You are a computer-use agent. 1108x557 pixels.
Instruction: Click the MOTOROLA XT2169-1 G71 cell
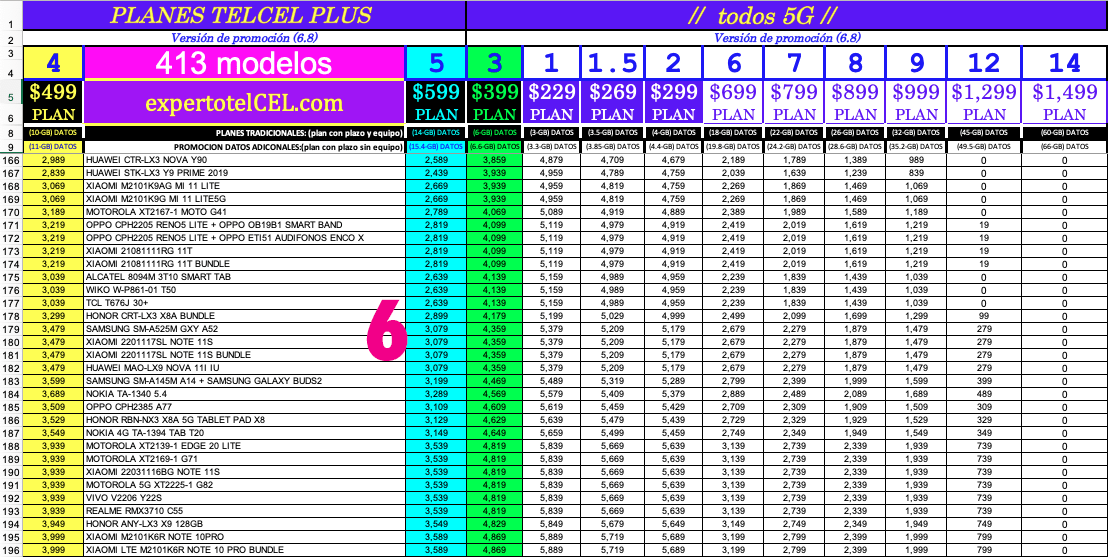pyautogui.click(x=244, y=459)
